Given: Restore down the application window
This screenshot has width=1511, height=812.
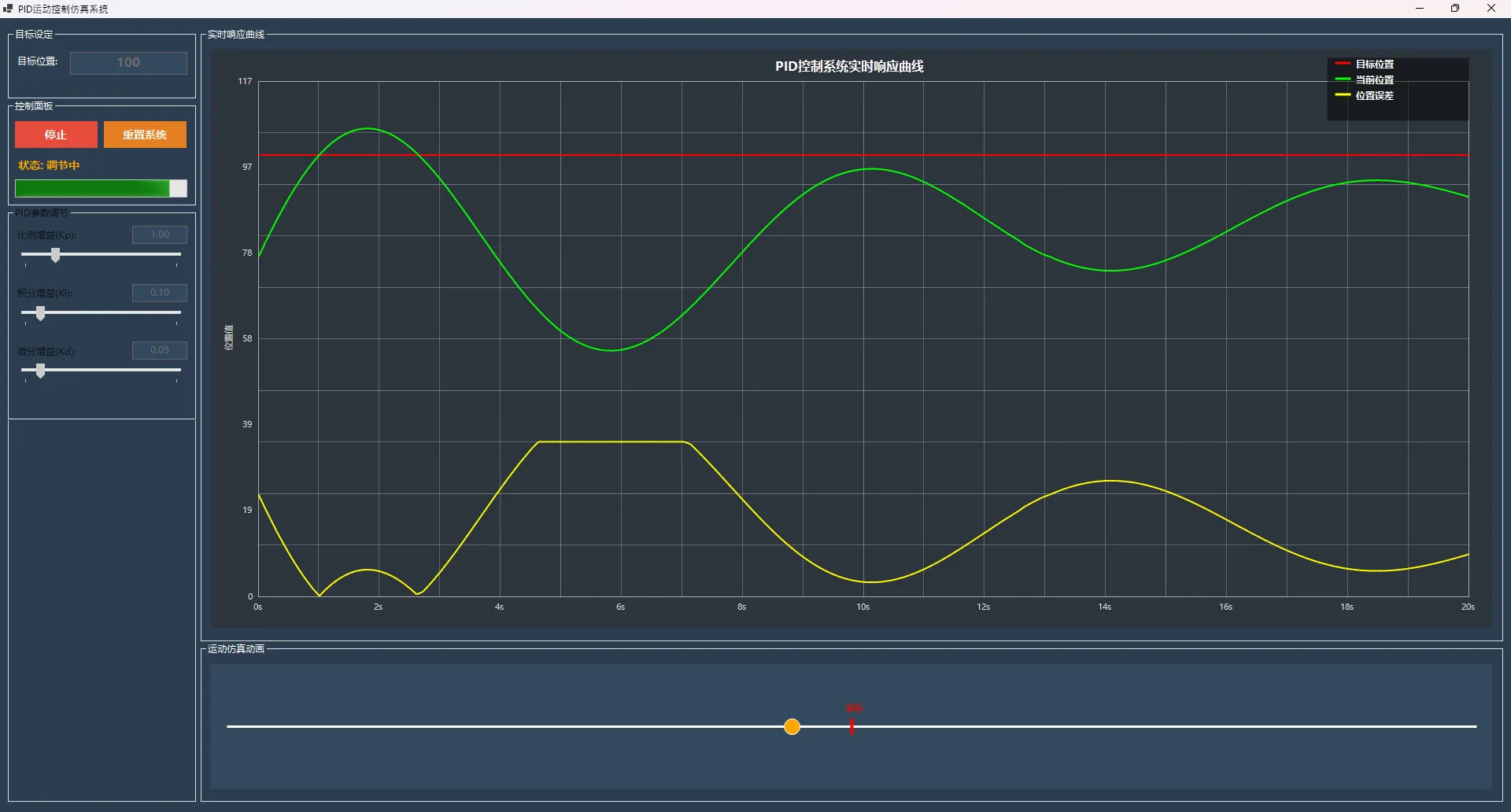Looking at the screenshot, I should (x=1455, y=9).
